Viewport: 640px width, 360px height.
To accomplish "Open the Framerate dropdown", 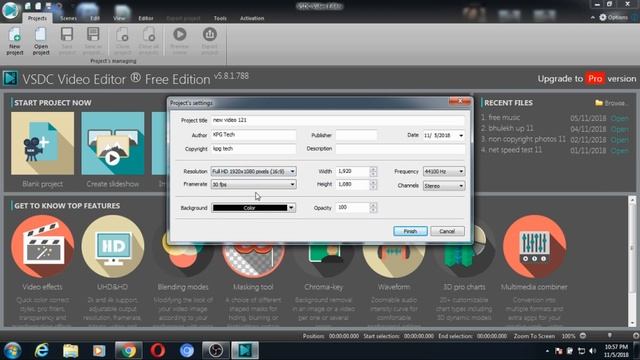I will click(x=253, y=184).
